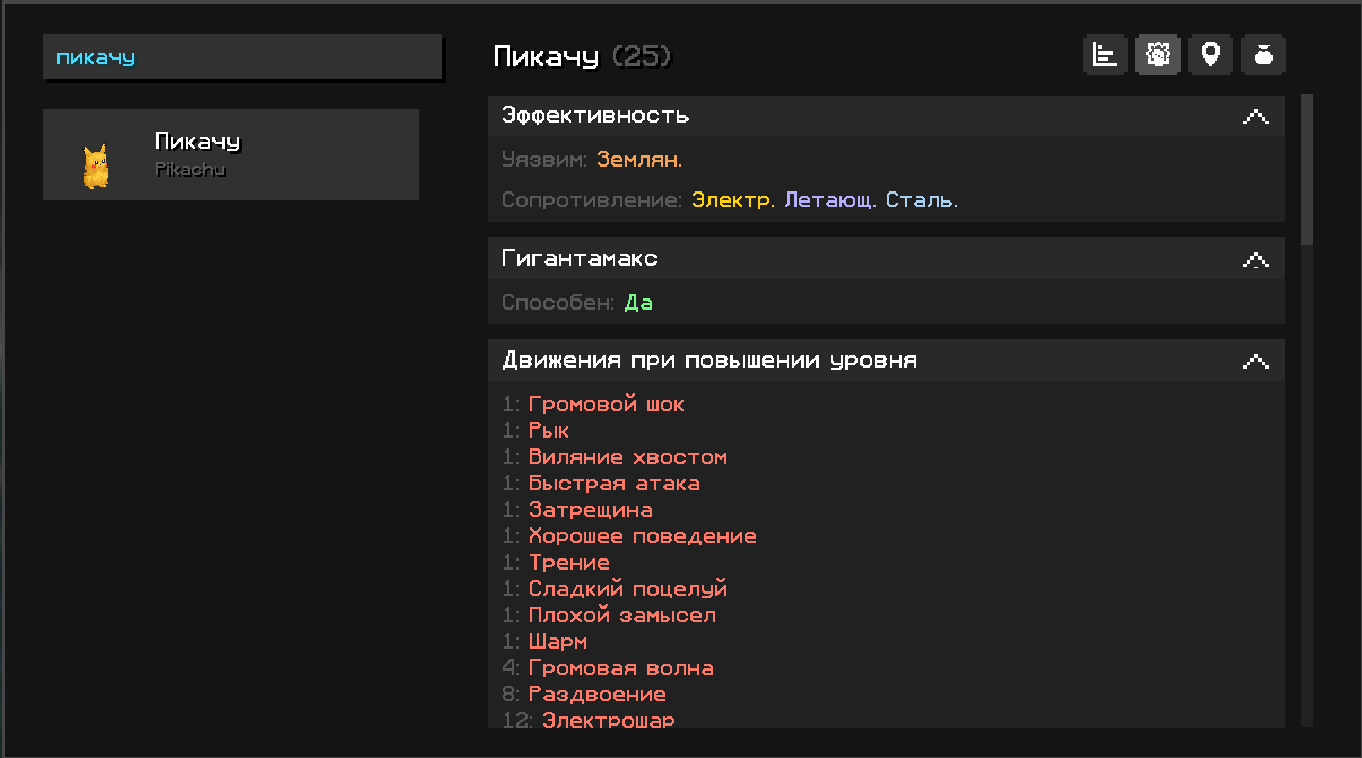Click the Способен: label
This screenshot has height=758, width=1362.
pos(558,302)
